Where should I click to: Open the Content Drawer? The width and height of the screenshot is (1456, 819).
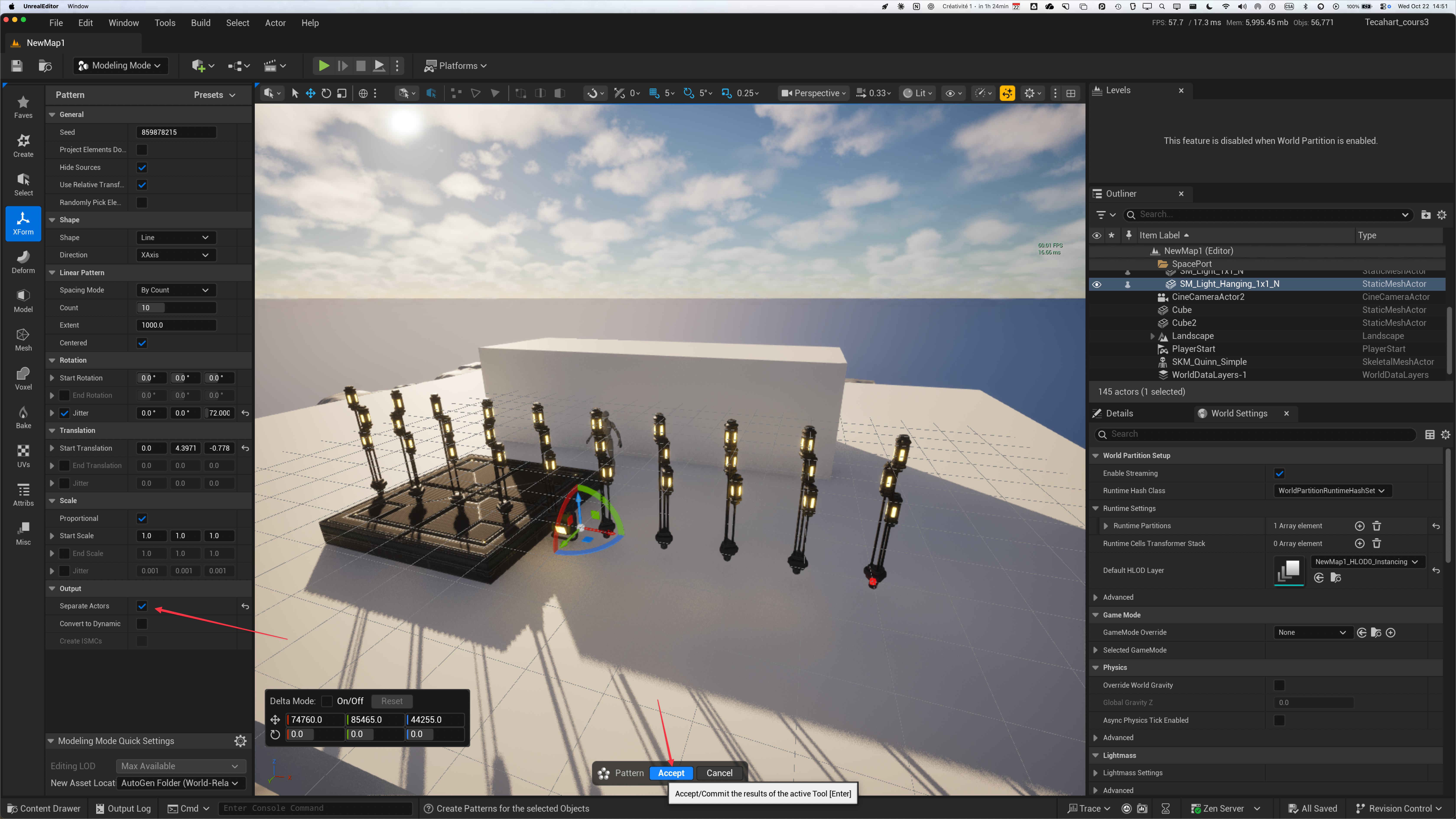(x=44, y=809)
